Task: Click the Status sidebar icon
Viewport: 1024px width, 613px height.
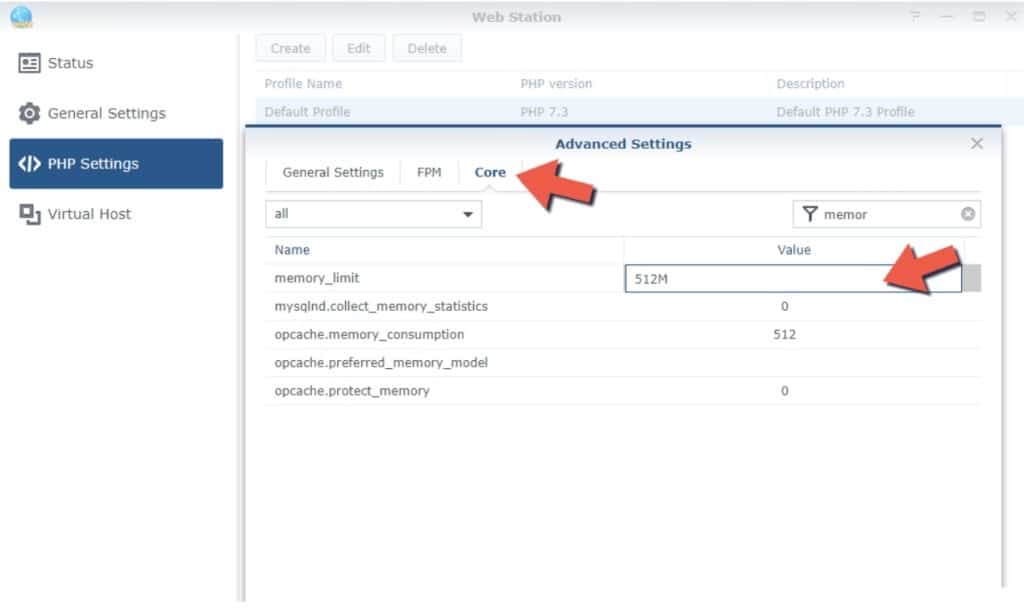Action: click(29, 63)
